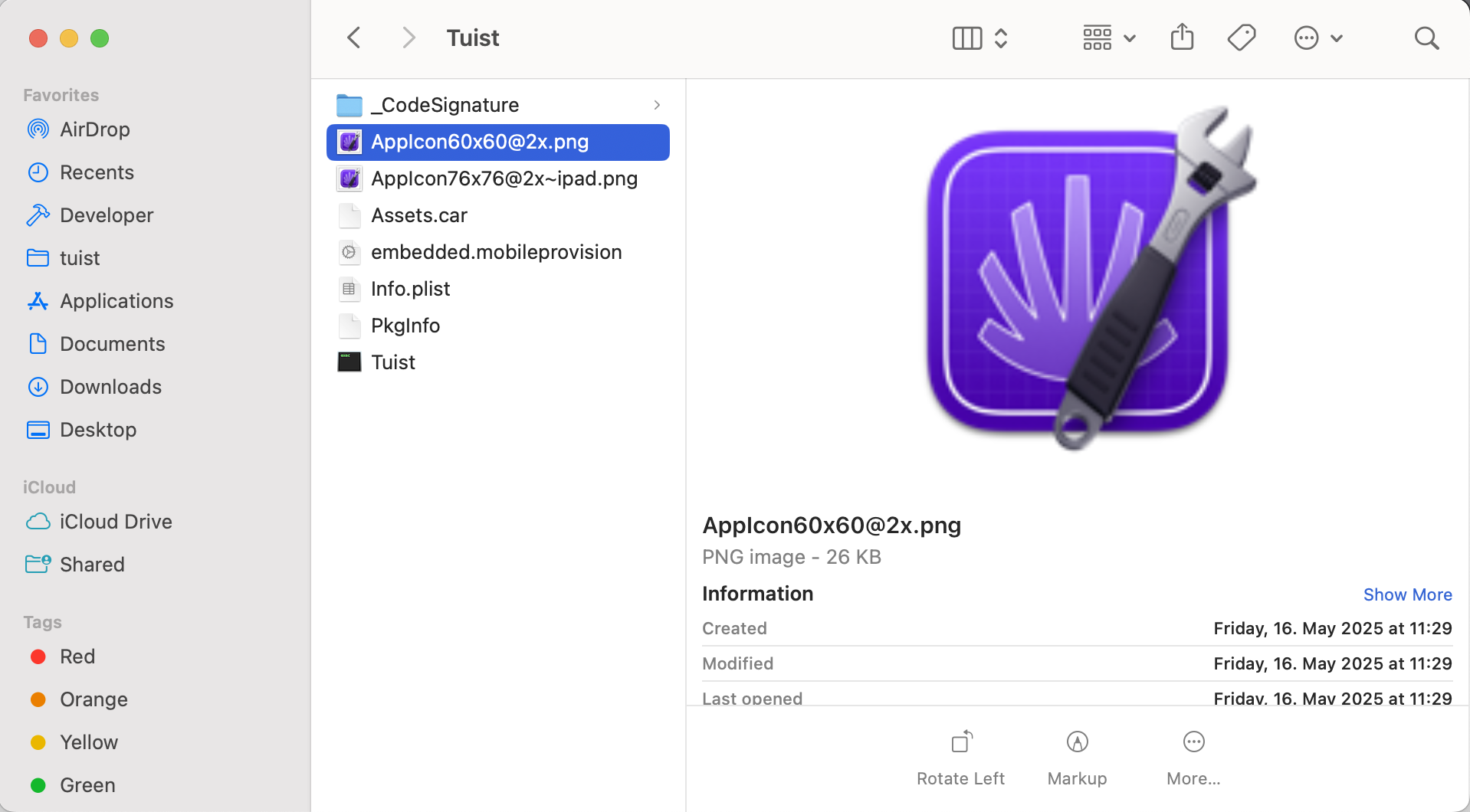This screenshot has height=812, width=1470.
Task: Open Markup for the selected image
Action: 1076,742
